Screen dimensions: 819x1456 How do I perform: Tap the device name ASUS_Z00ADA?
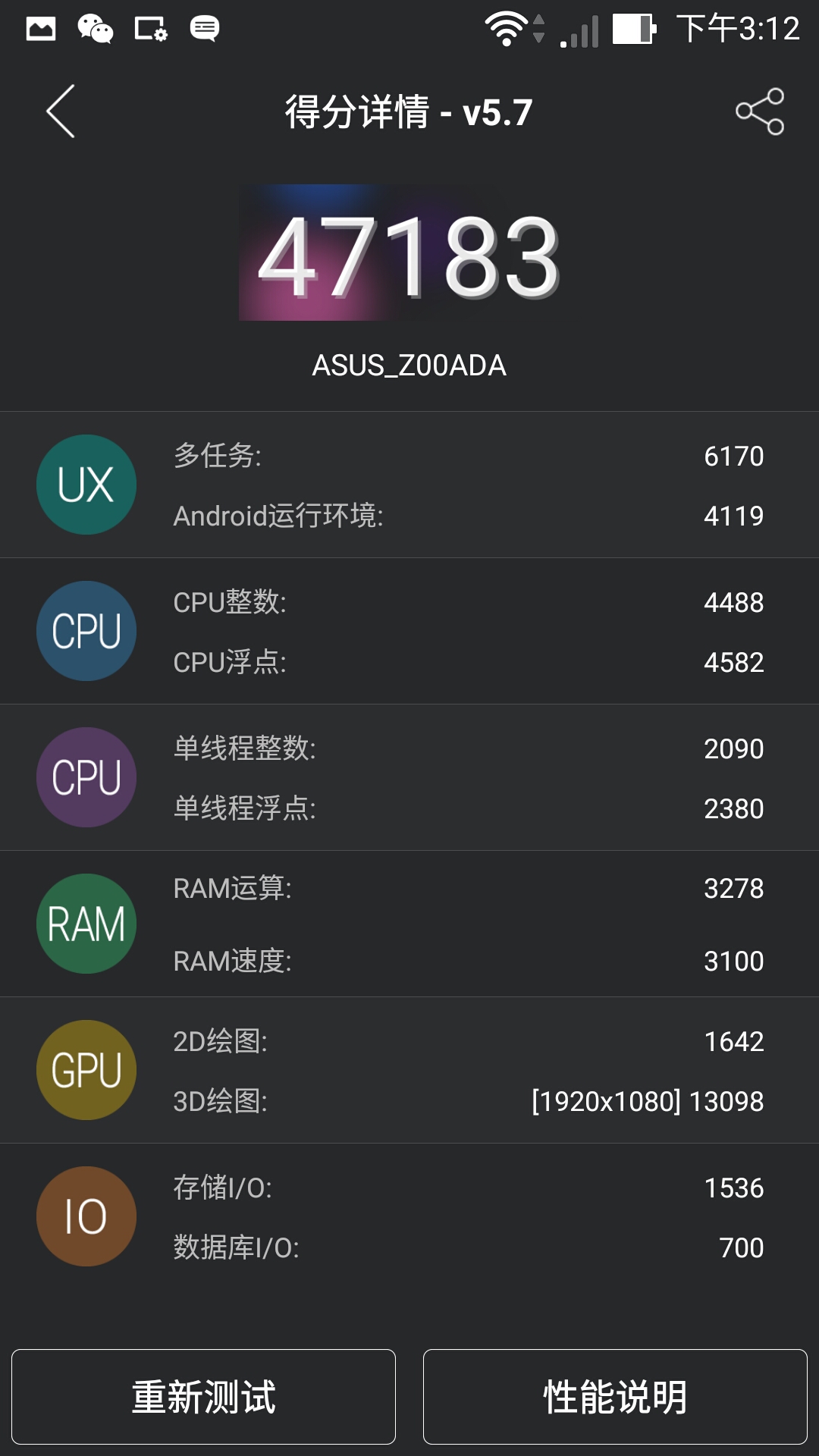point(409,366)
